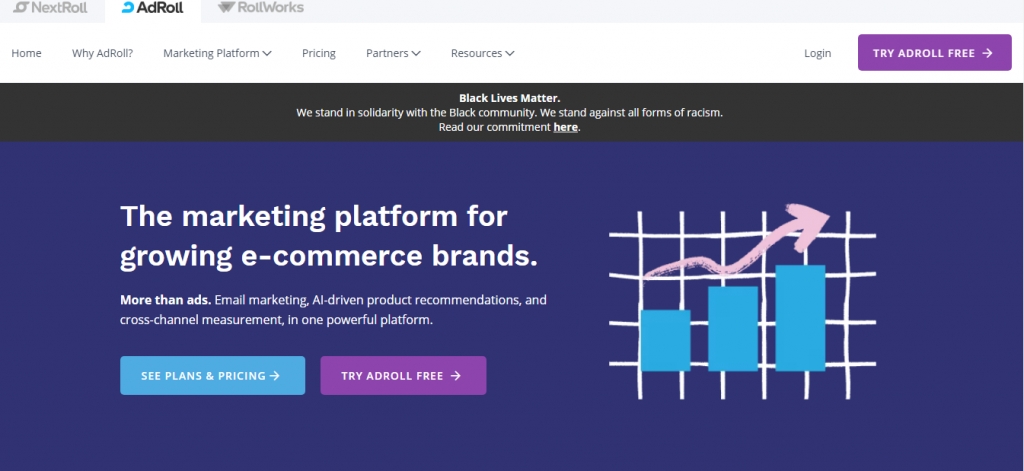
Task: Click the Login link
Action: point(817,53)
